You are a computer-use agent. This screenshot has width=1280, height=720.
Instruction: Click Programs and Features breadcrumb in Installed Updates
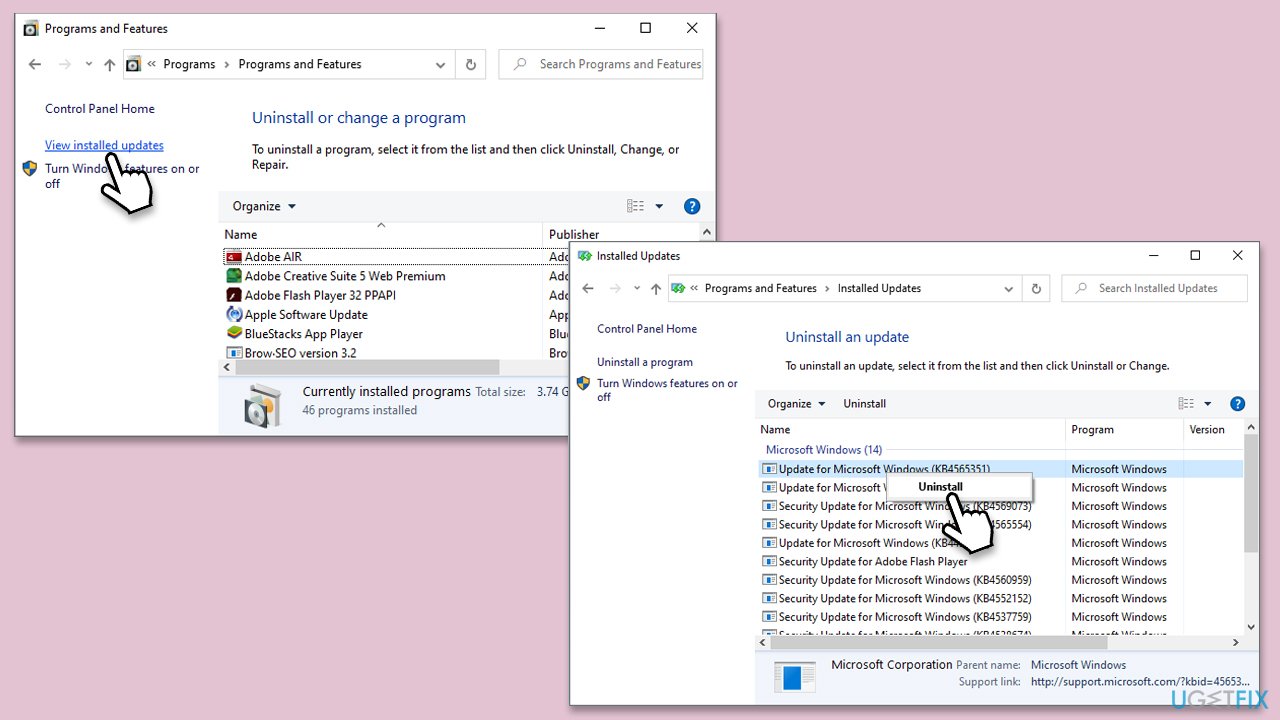click(760, 288)
